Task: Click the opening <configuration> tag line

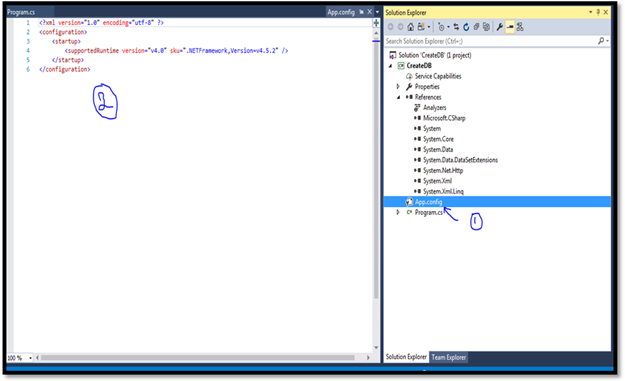Action: click(x=63, y=32)
